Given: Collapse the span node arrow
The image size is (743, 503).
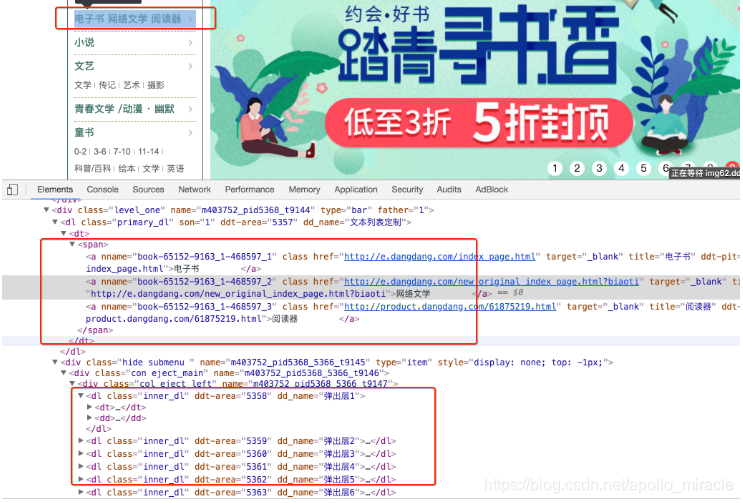Looking at the screenshot, I should [72, 244].
